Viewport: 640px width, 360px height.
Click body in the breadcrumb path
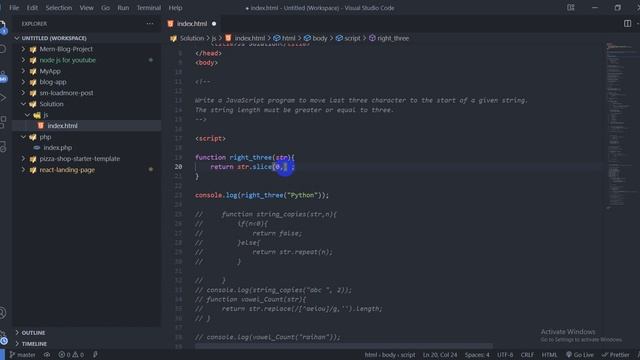click(320, 38)
